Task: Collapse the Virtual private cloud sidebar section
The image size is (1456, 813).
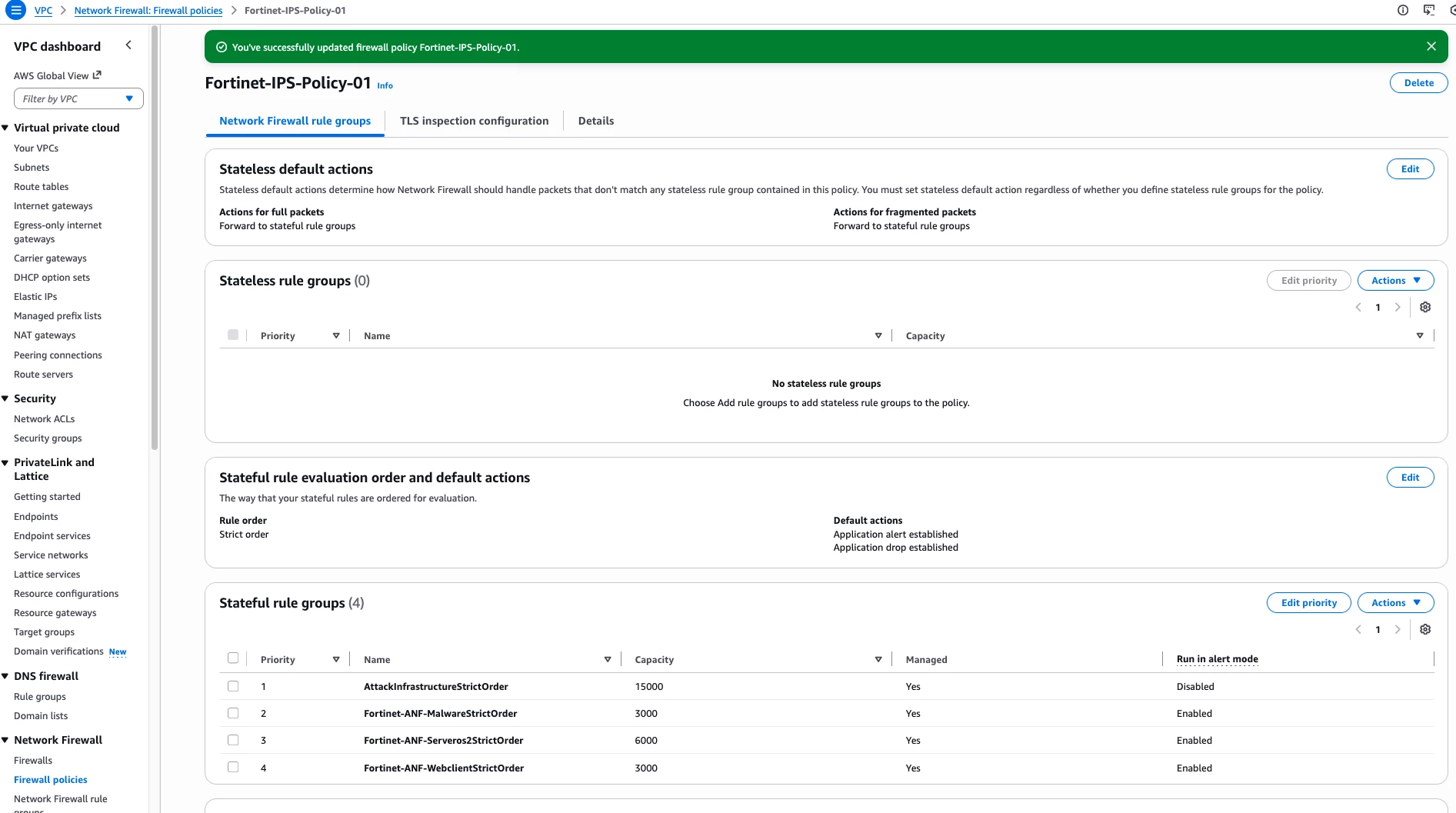Action: pos(5,128)
